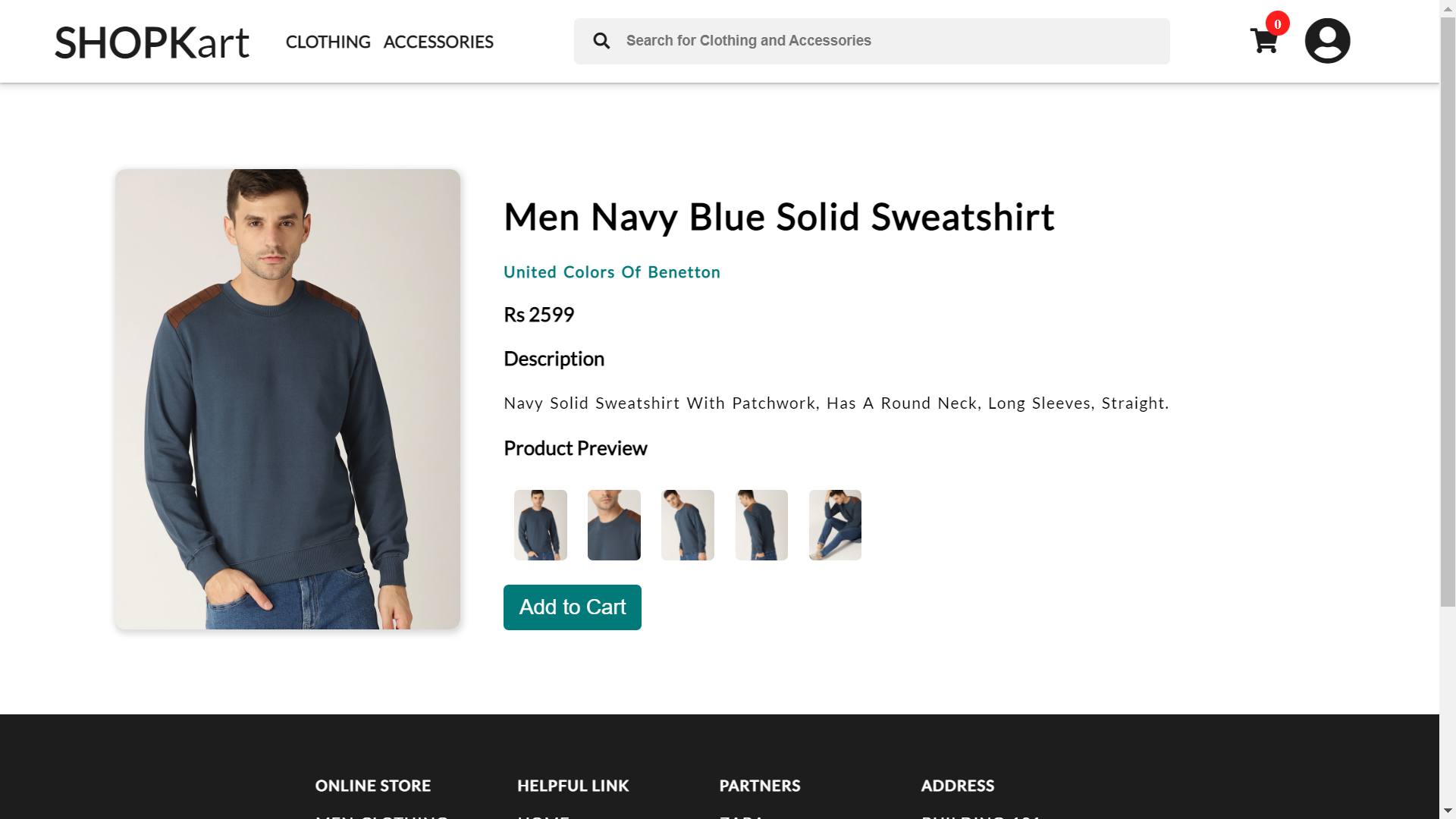Click the main product image
Viewport: 1456px width, 819px height.
point(287,400)
